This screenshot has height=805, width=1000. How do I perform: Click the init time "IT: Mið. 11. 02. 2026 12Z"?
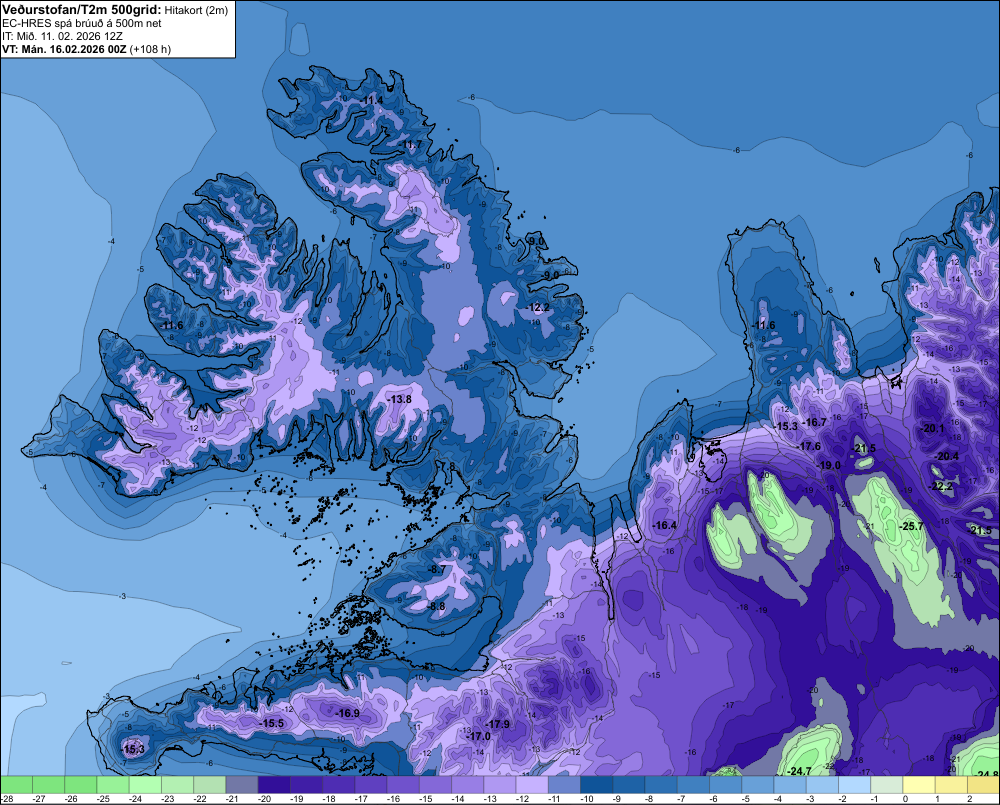pyautogui.click(x=62, y=36)
